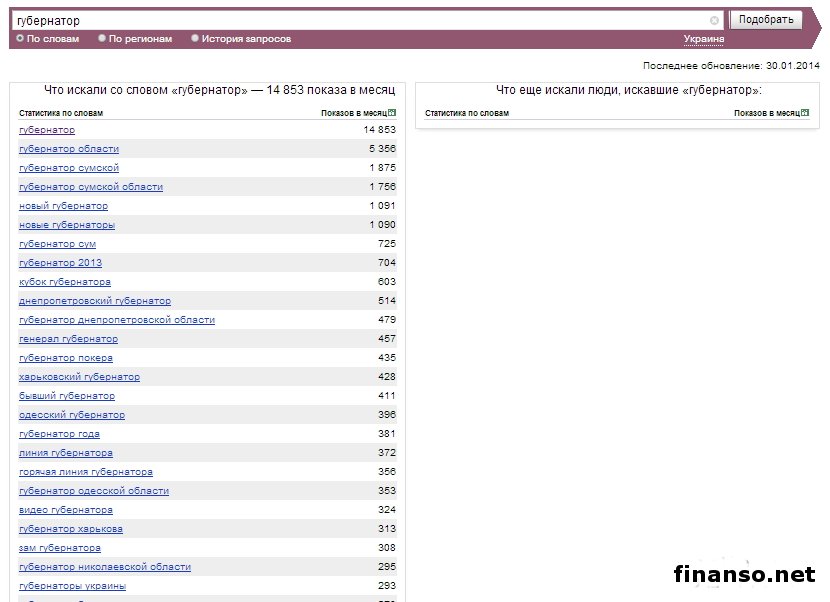Select the 'По словам' radio option

[x=20, y=39]
